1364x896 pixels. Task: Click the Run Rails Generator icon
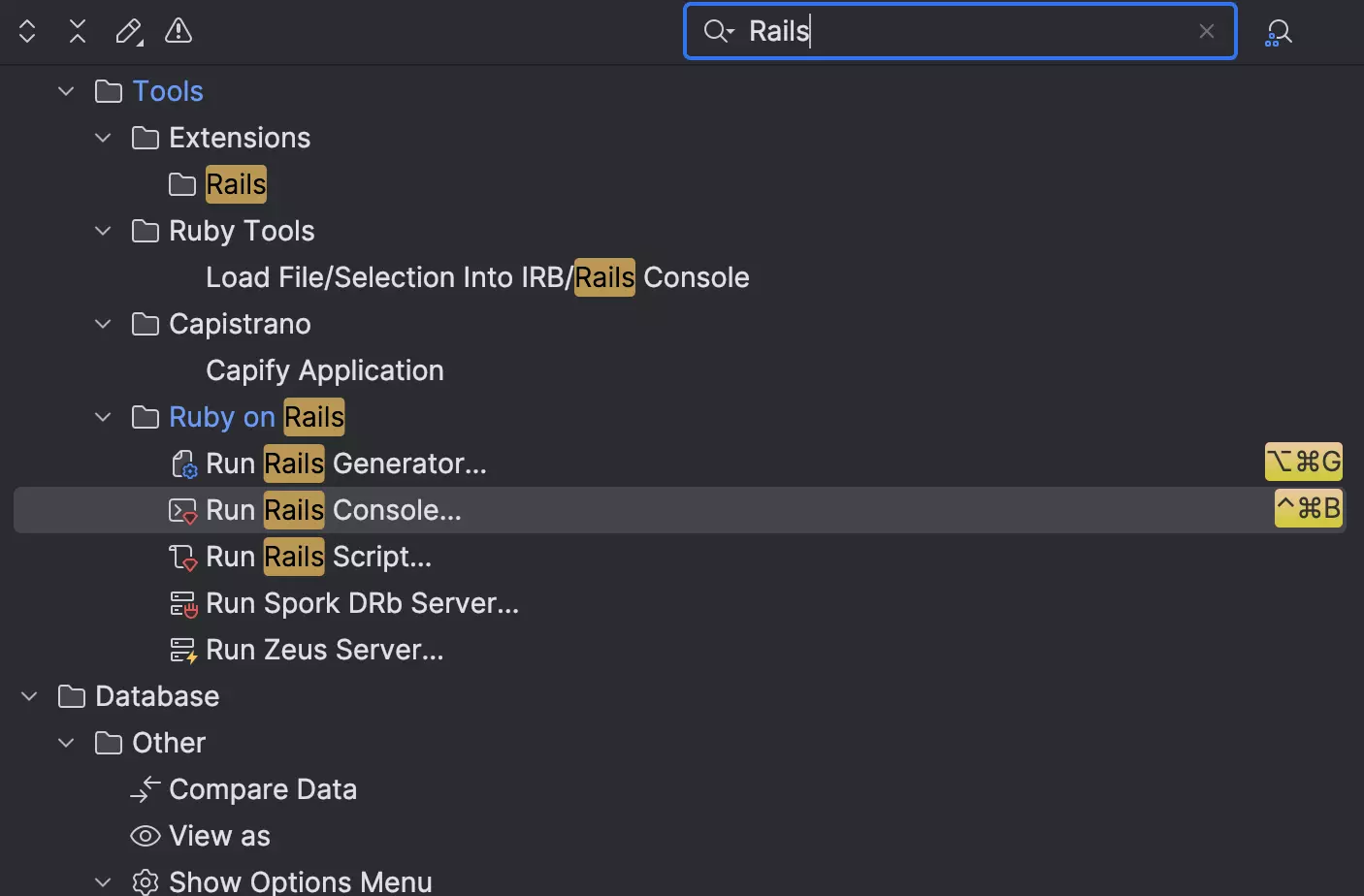tap(183, 464)
